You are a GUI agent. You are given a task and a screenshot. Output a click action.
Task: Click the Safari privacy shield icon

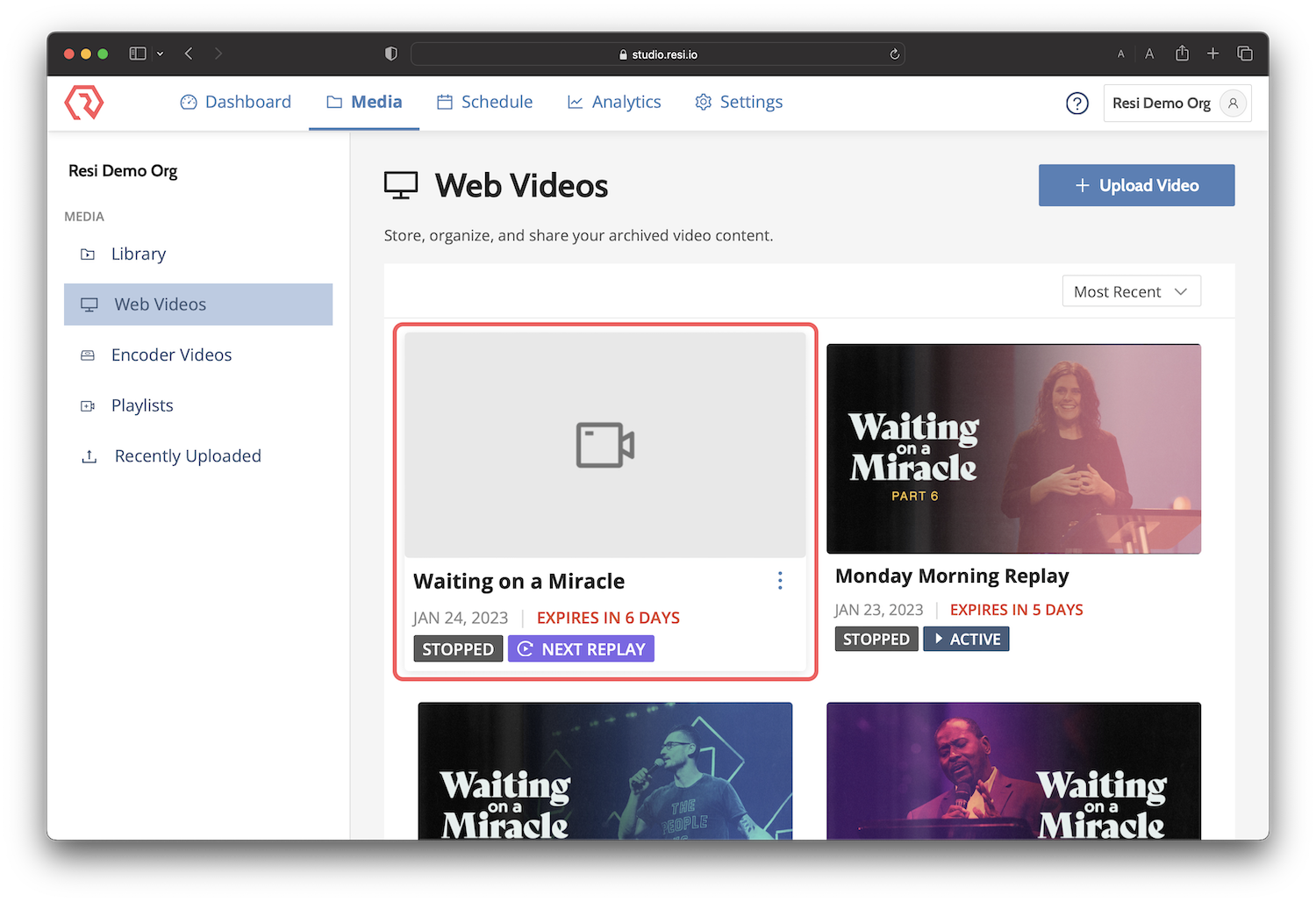[391, 54]
